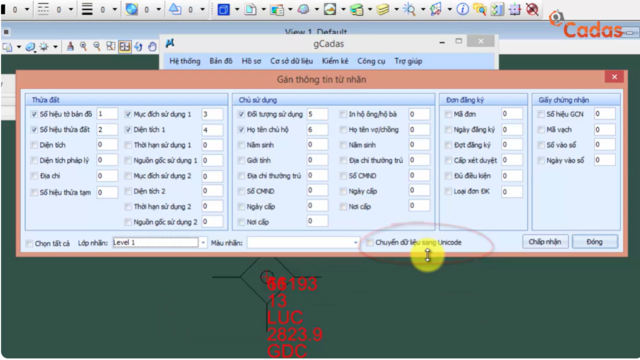Click the fit view icon
640x360 pixels.
point(125,47)
